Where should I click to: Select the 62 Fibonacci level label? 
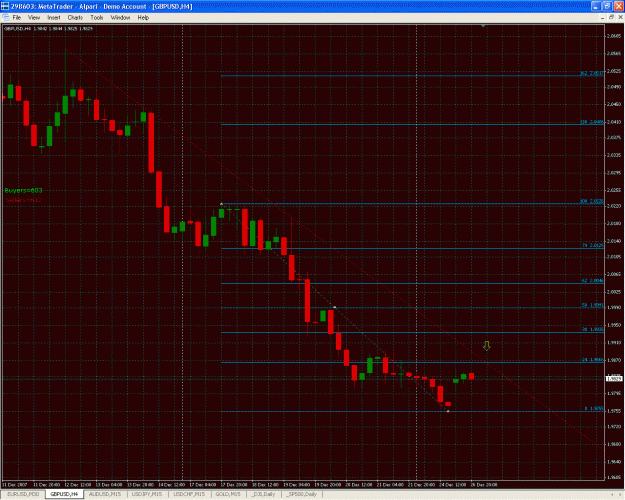pos(593,281)
